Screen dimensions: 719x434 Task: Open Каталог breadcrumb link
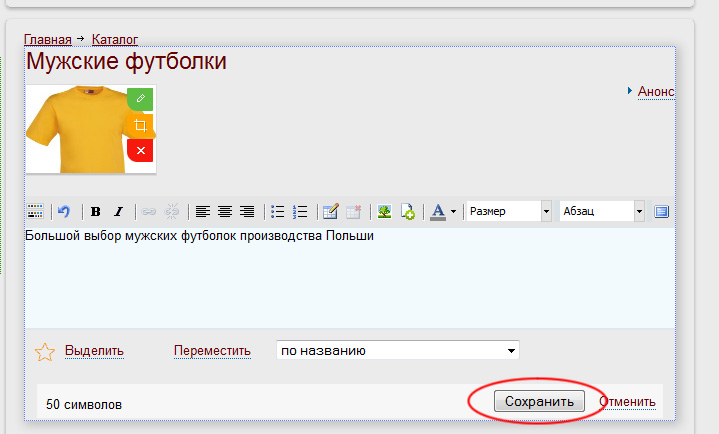pyautogui.click(x=115, y=39)
